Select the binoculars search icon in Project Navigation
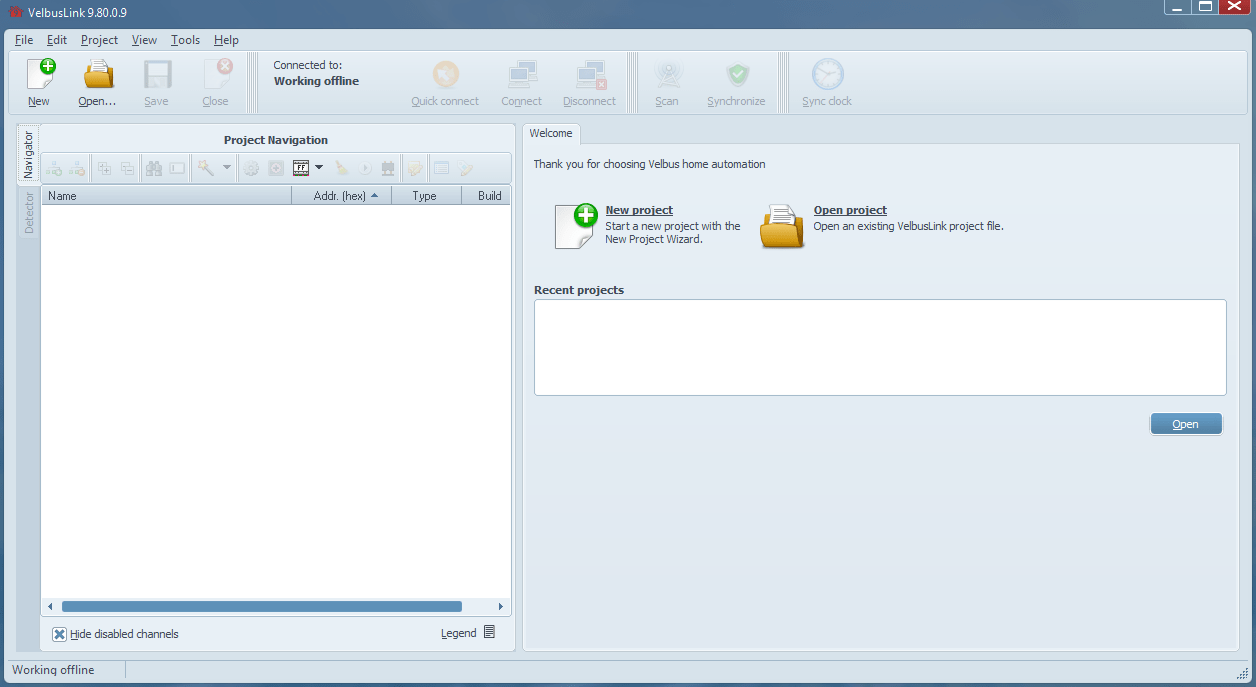Image resolution: width=1256 pixels, height=687 pixels. (x=155, y=167)
